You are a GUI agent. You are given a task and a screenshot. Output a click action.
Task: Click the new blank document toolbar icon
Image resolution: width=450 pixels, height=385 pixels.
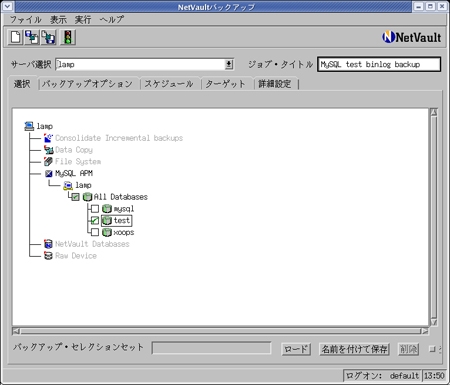pyautogui.click(x=15, y=37)
